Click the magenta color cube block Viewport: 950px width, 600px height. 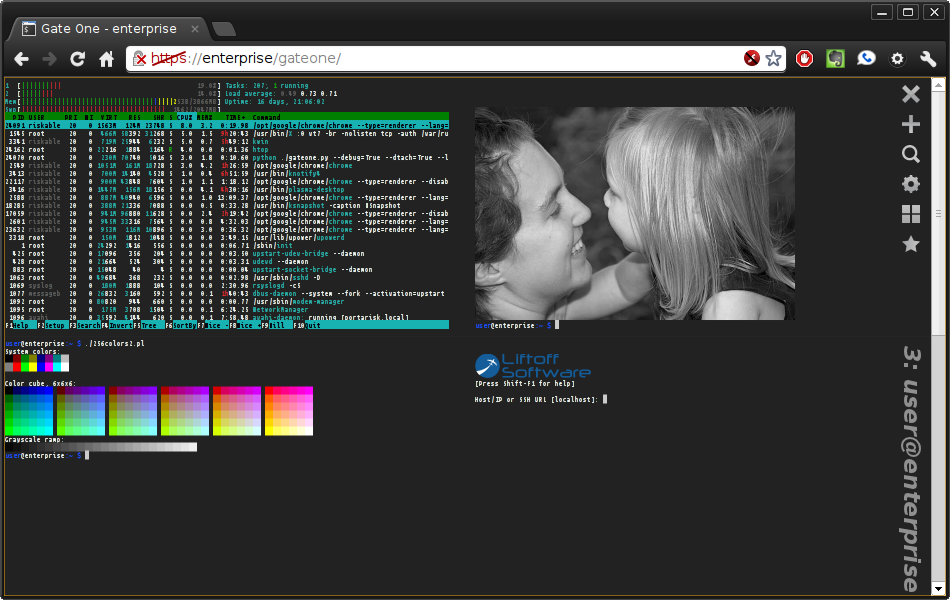pyautogui.click(x=289, y=411)
